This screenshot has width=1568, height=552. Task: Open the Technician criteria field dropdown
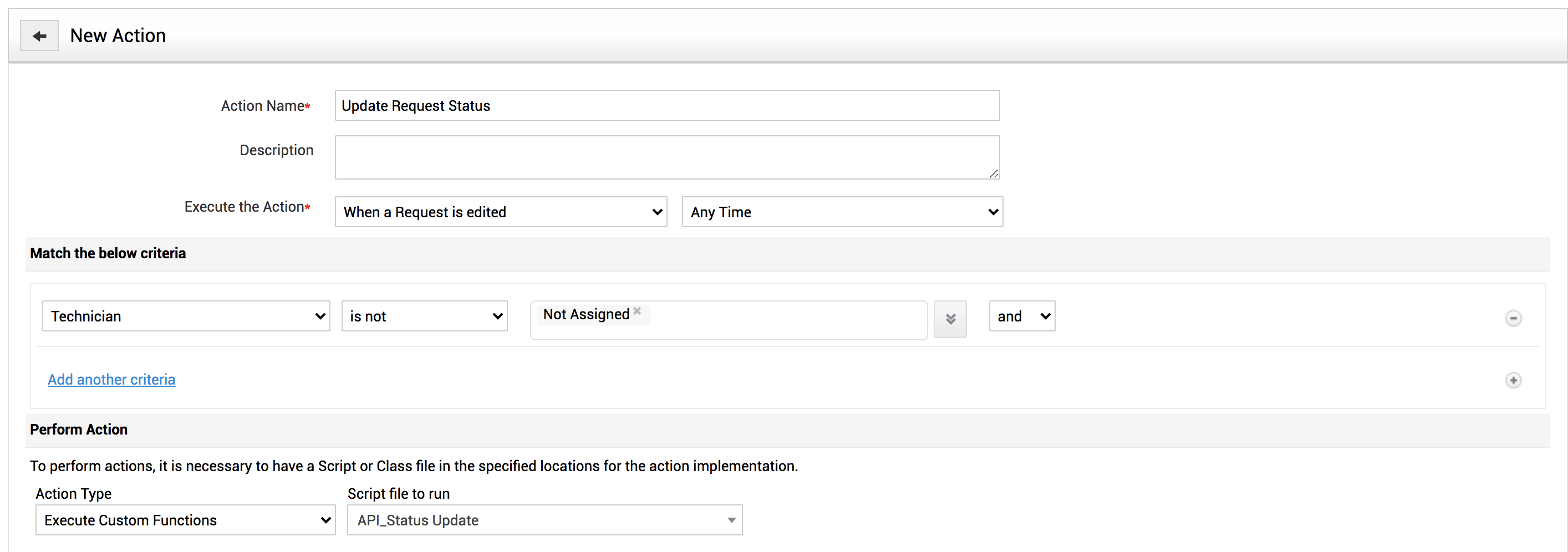(x=186, y=316)
